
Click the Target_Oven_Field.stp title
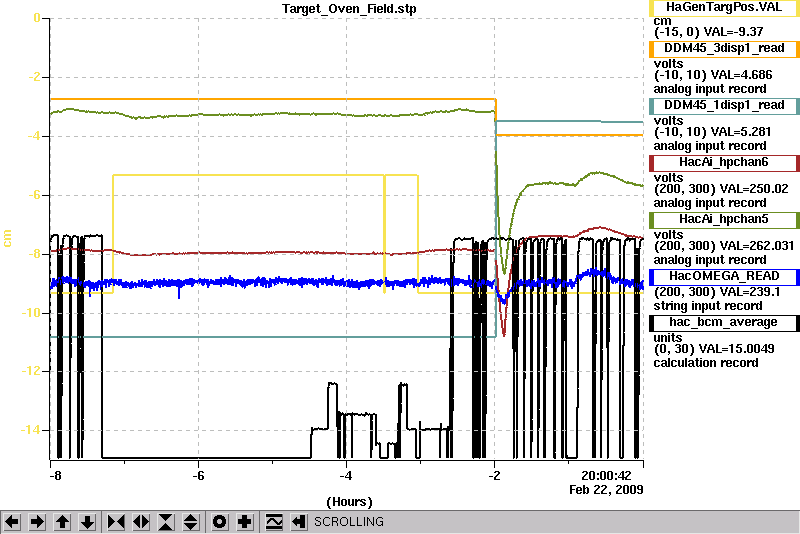click(x=349, y=9)
